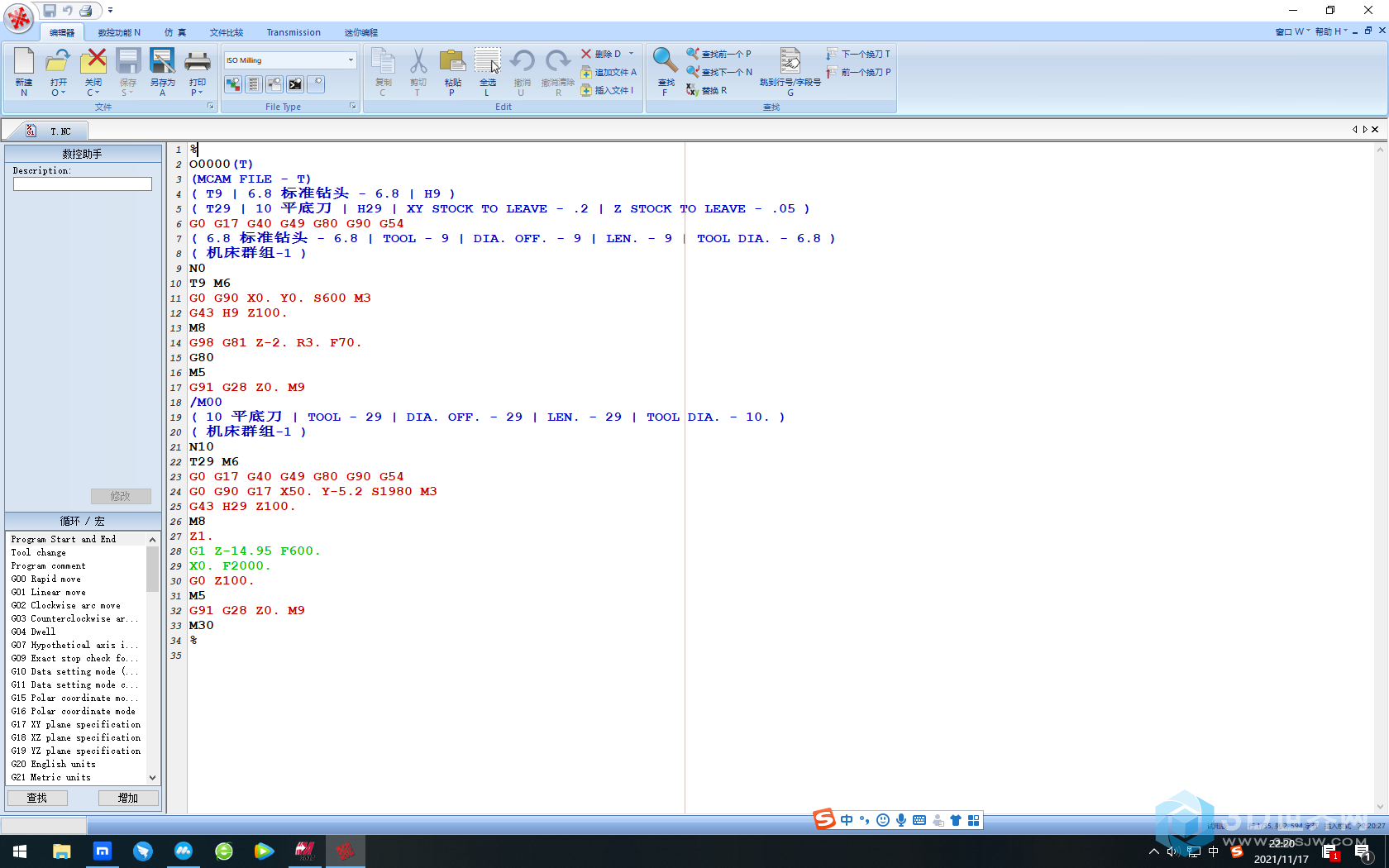Close the T.NC document with X
The image size is (1389, 868).
1375,130
